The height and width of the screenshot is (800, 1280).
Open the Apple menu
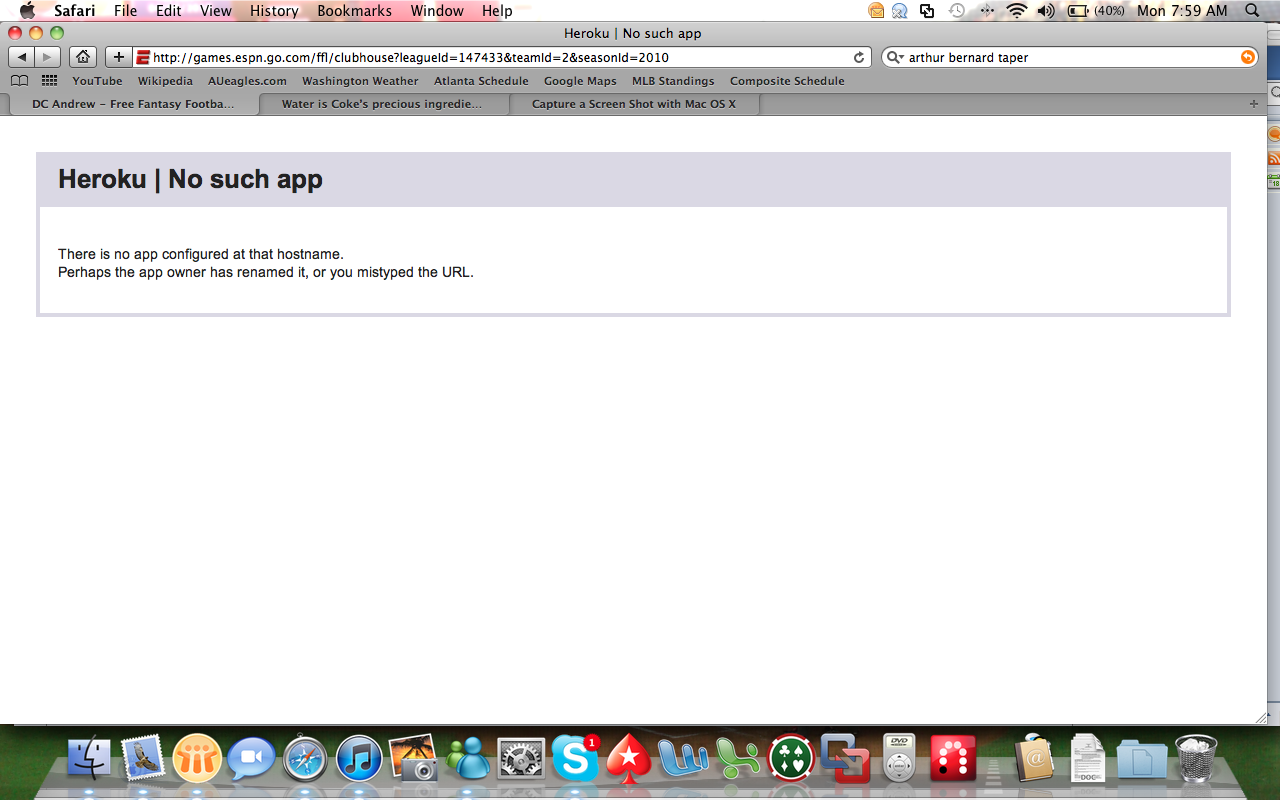click(x=27, y=11)
